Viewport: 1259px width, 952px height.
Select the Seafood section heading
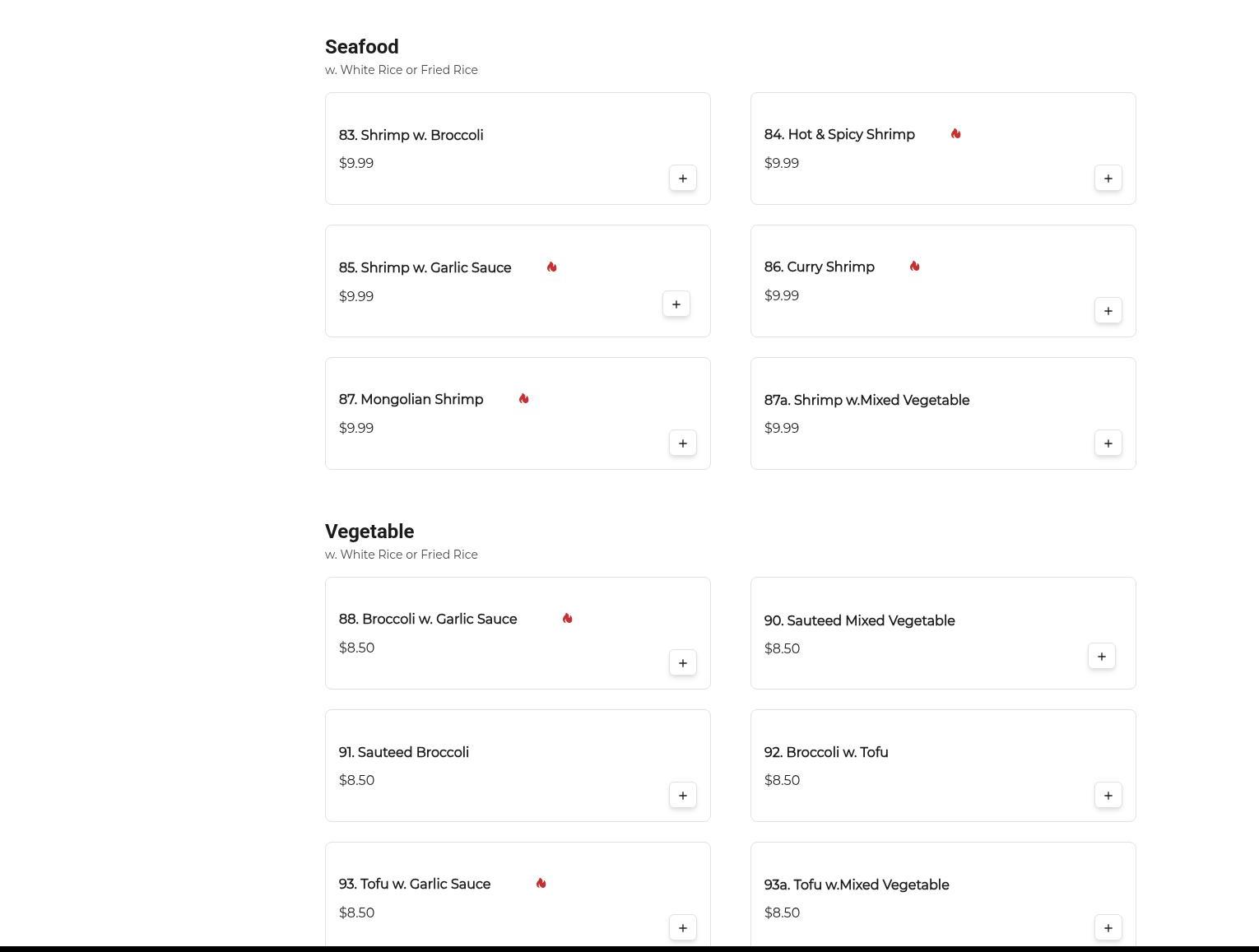pyautogui.click(x=361, y=47)
